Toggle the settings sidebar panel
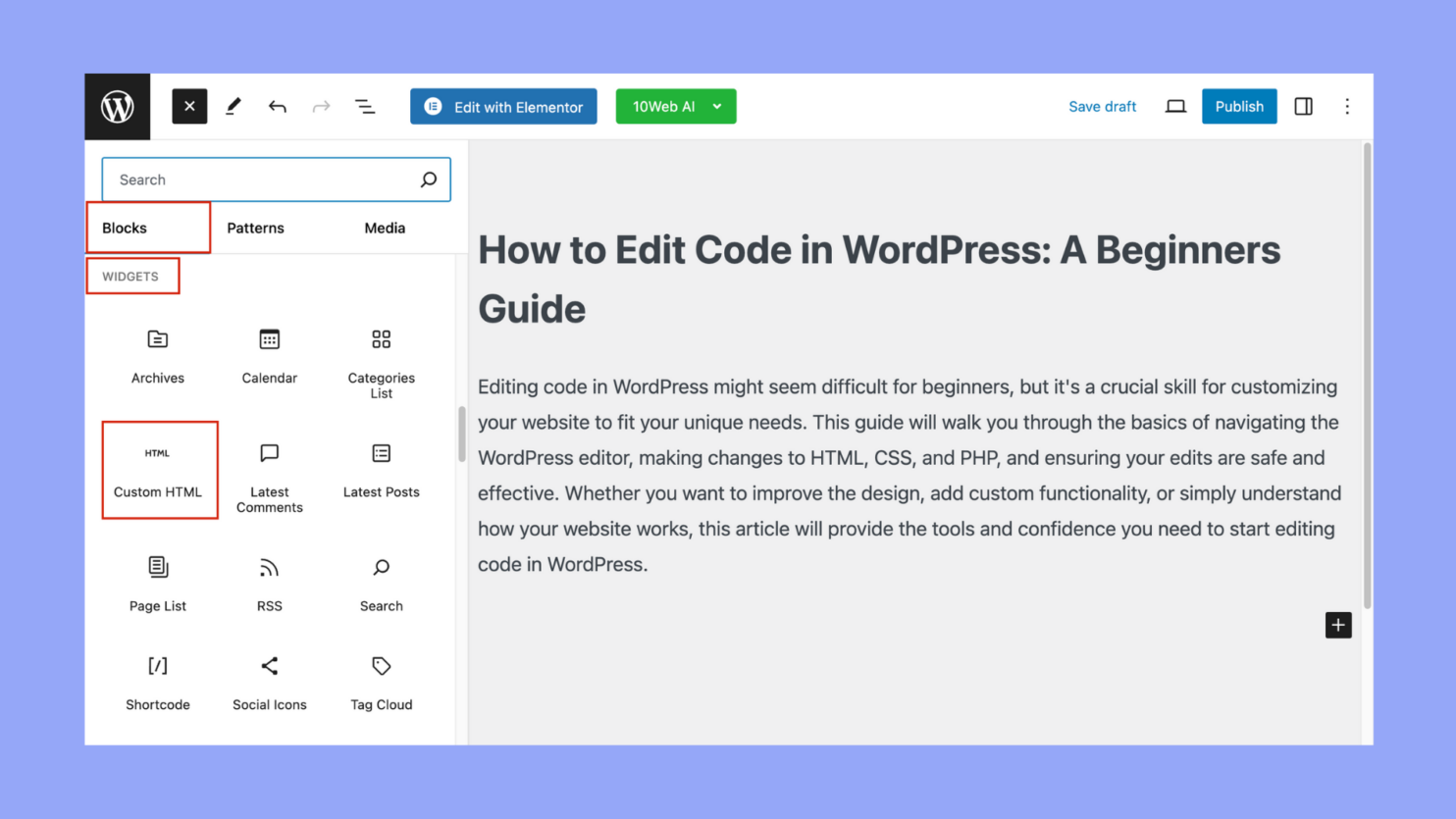Viewport: 1456px width, 819px height. pyautogui.click(x=1303, y=106)
